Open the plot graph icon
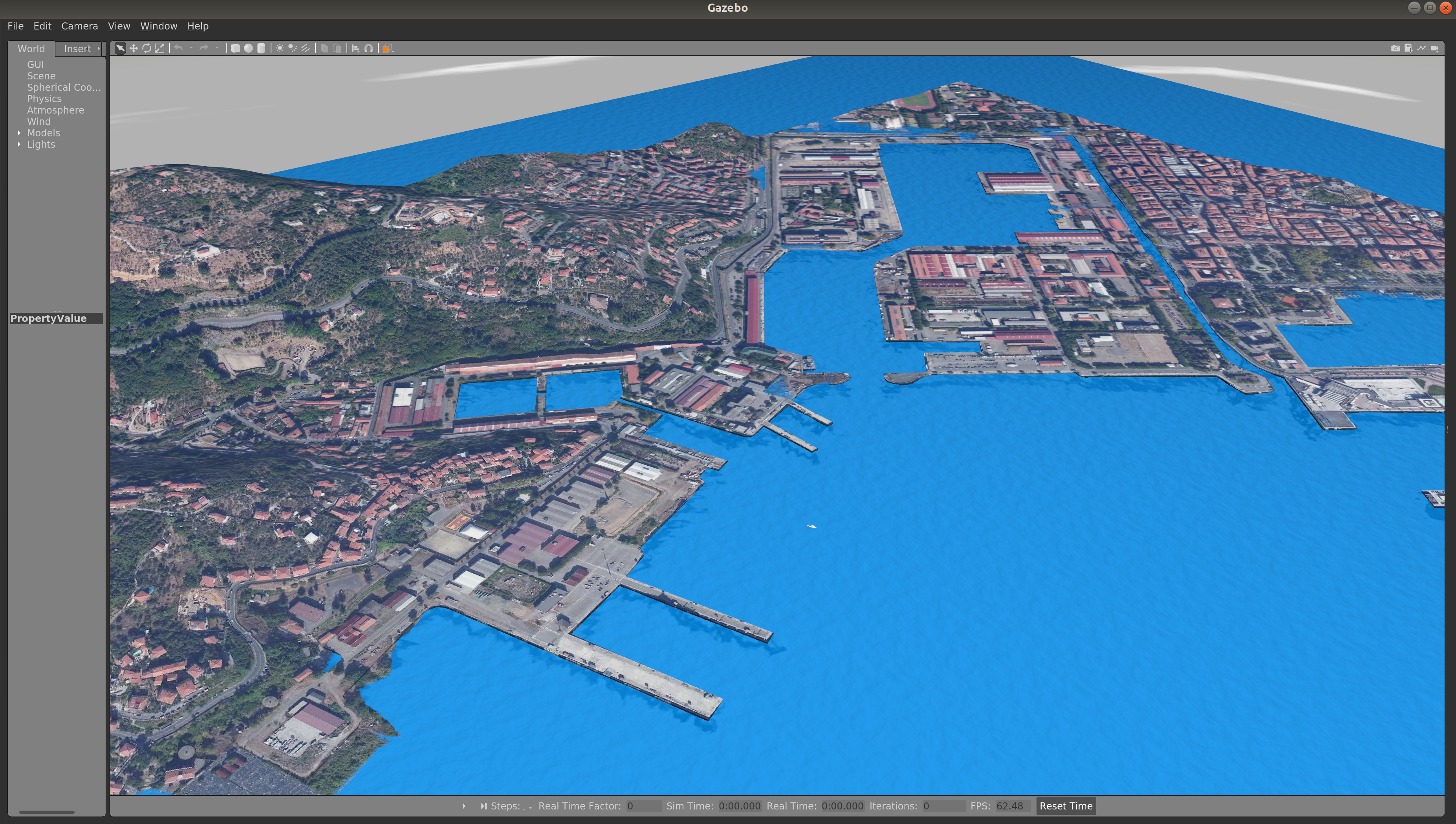 pos(1421,48)
